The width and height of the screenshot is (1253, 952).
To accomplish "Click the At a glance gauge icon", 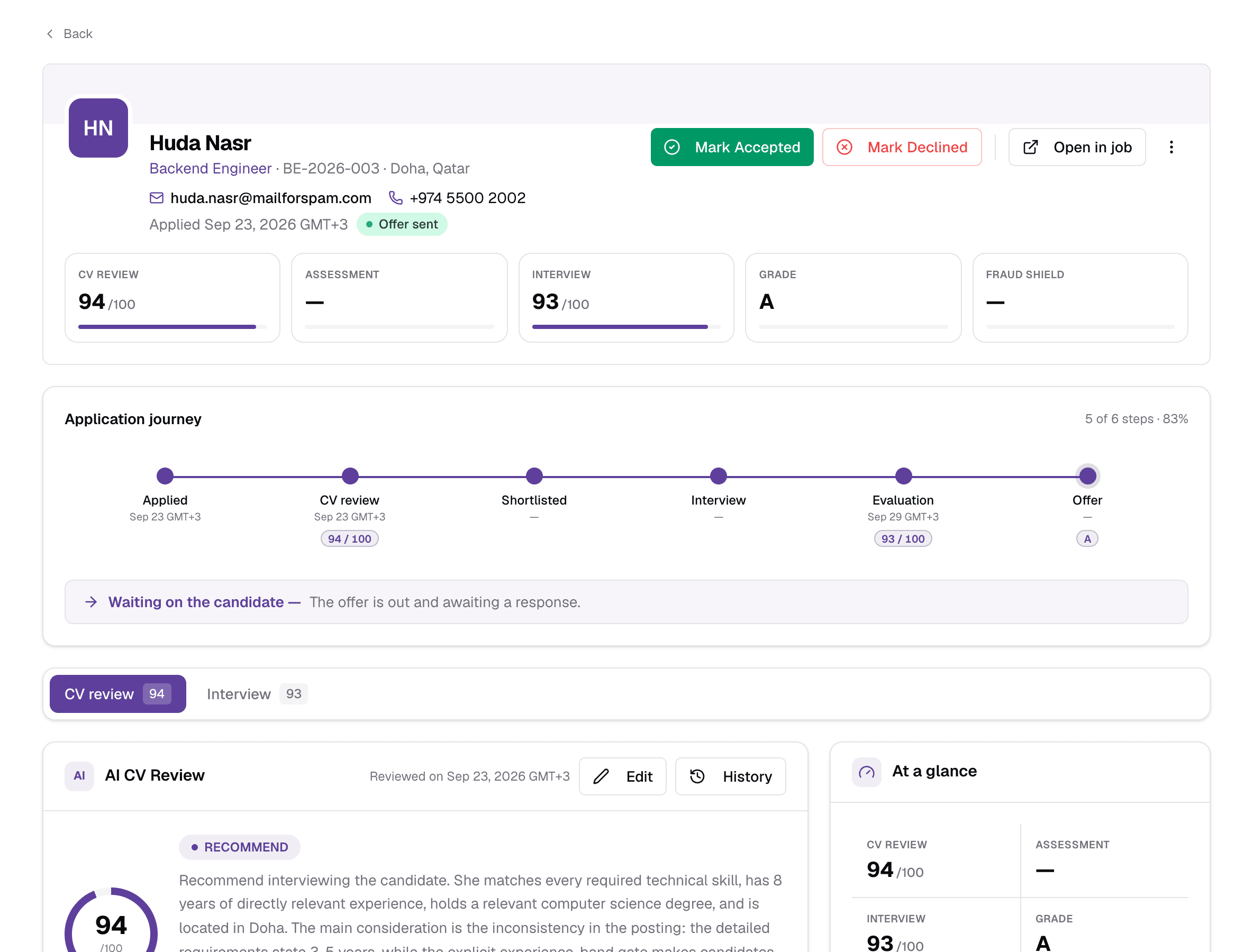I will [866, 772].
